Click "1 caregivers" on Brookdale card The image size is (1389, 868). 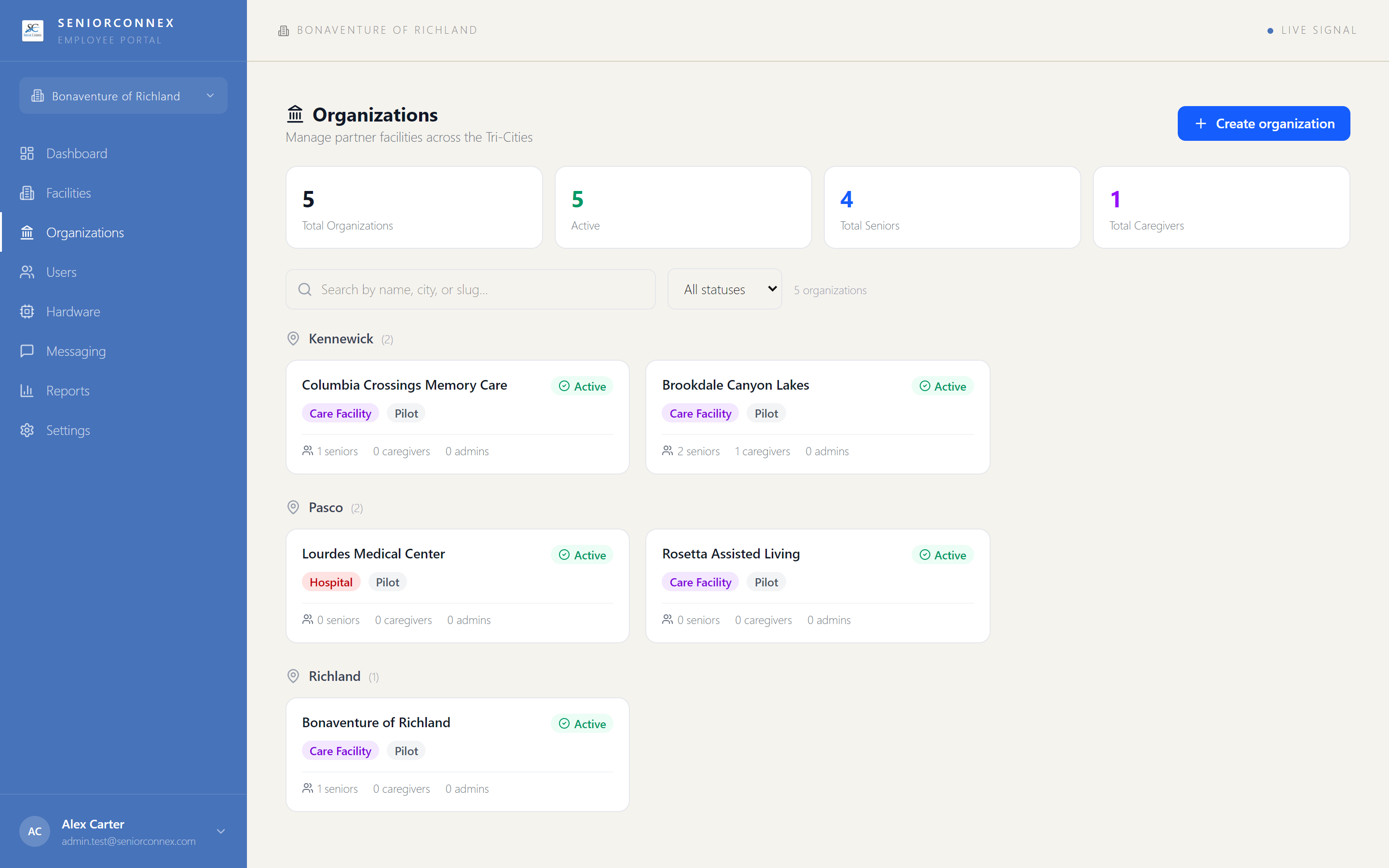click(x=762, y=451)
